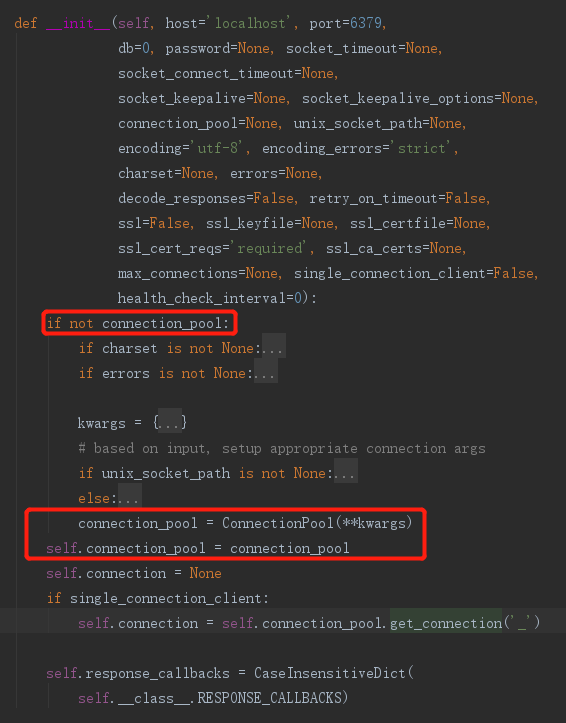Expand folded block after 'if errors is not None:'
Viewport: 566px width, 723px height.
(x=265, y=373)
